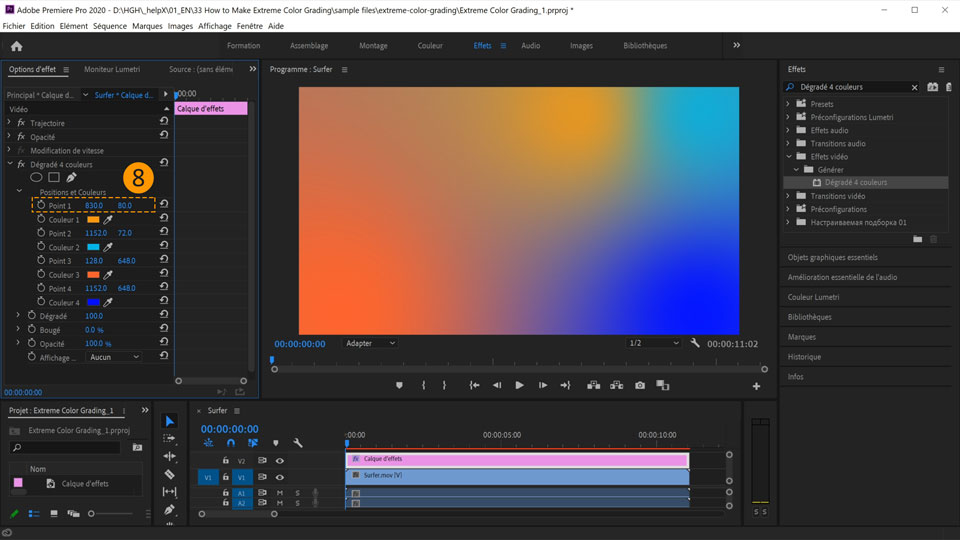Click the orange Couleur 1 swatch
Screen dimensions: 960x540
93,220
